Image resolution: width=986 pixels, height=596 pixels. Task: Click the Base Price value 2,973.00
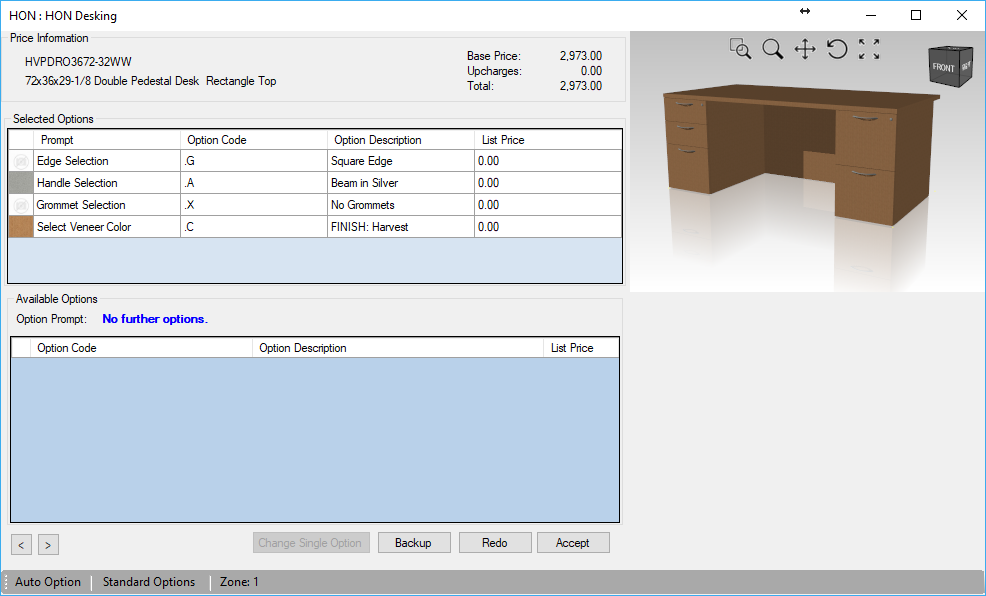pos(580,56)
